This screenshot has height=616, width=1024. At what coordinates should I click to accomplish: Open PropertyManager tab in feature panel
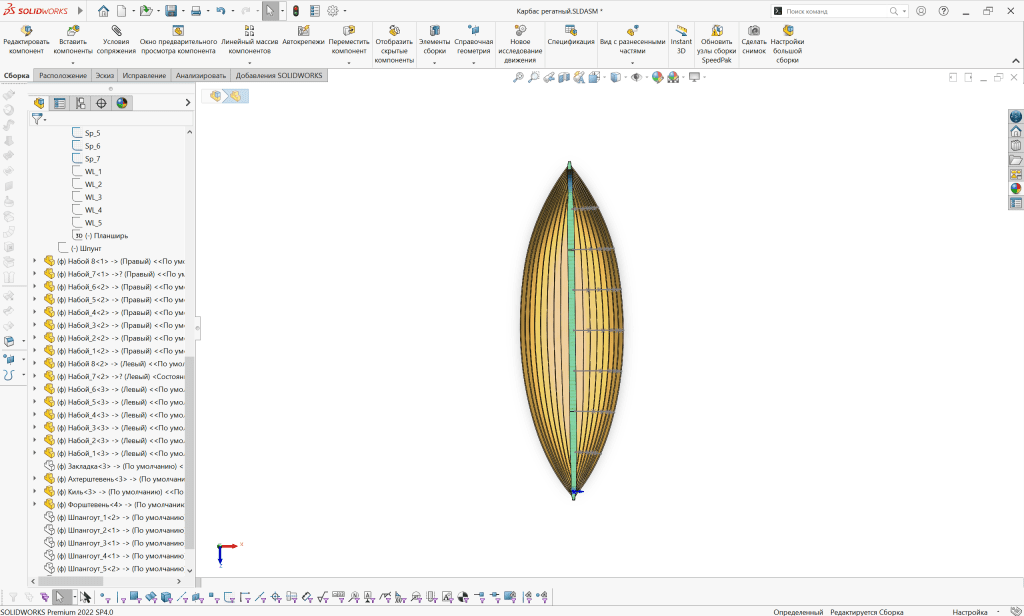[59, 103]
